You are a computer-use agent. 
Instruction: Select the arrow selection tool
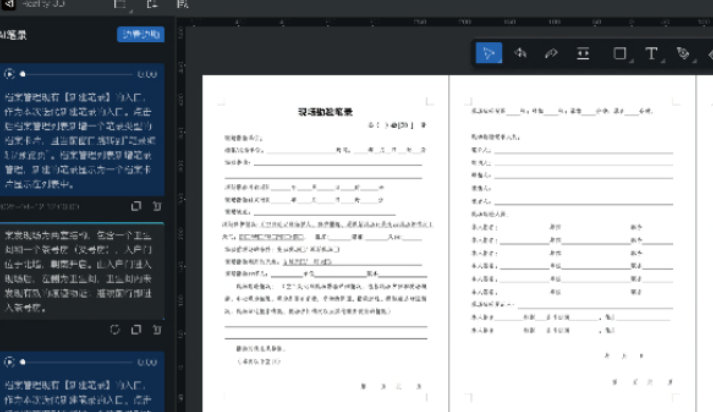(488, 53)
